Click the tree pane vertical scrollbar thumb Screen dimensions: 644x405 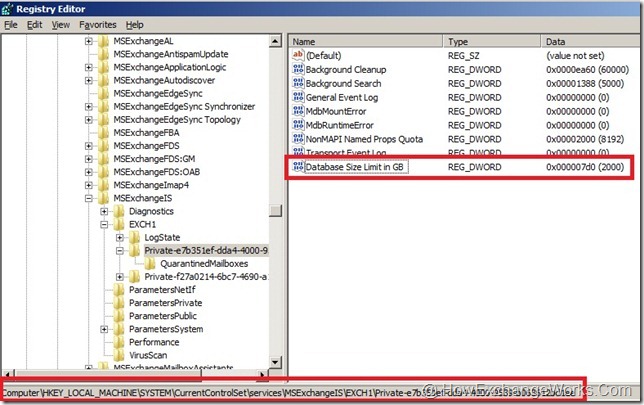(275, 210)
